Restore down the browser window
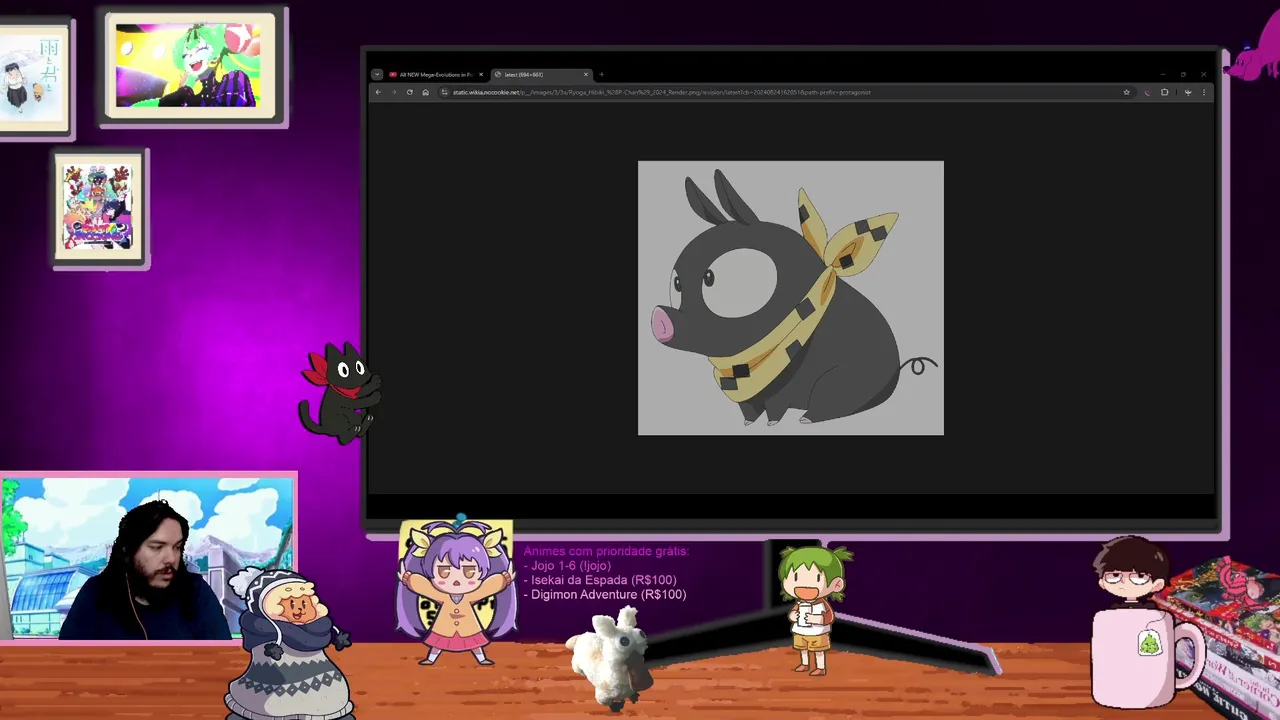This screenshot has height=720, width=1280. pos(1183,74)
